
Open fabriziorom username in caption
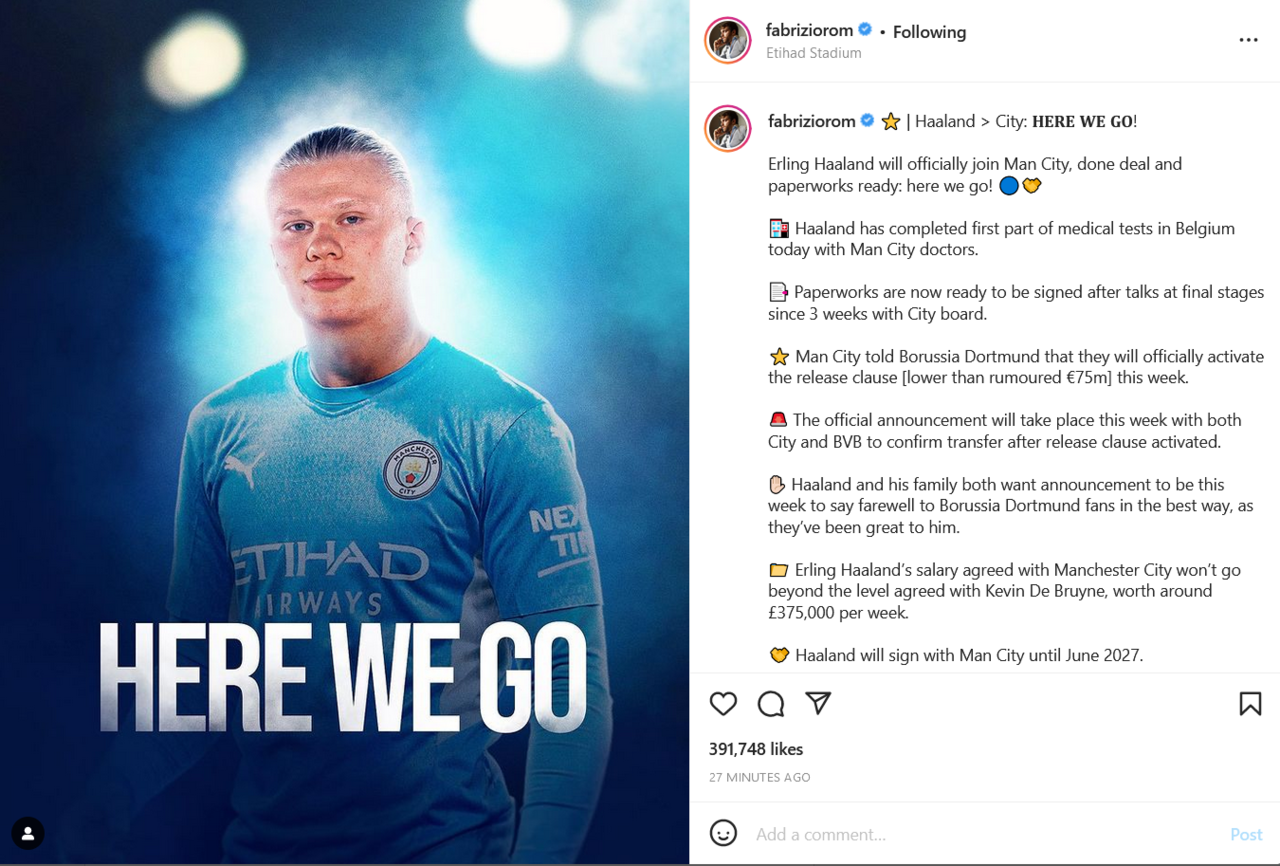[812, 121]
